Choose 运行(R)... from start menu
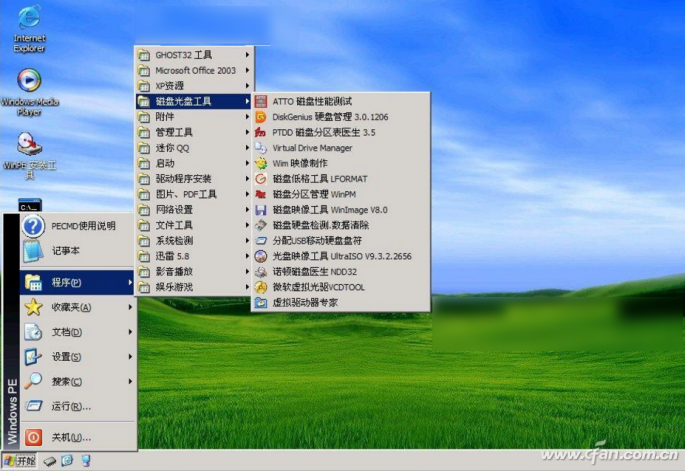 77,406
